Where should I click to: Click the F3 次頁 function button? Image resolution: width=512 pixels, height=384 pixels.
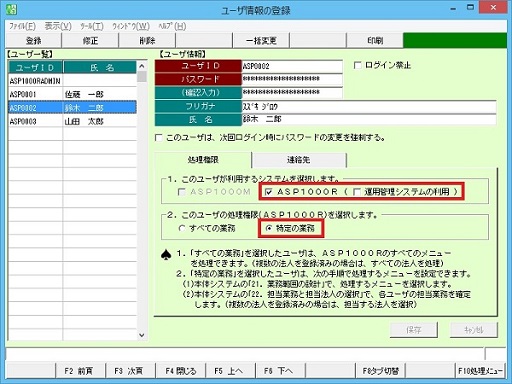click(x=130, y=371)
